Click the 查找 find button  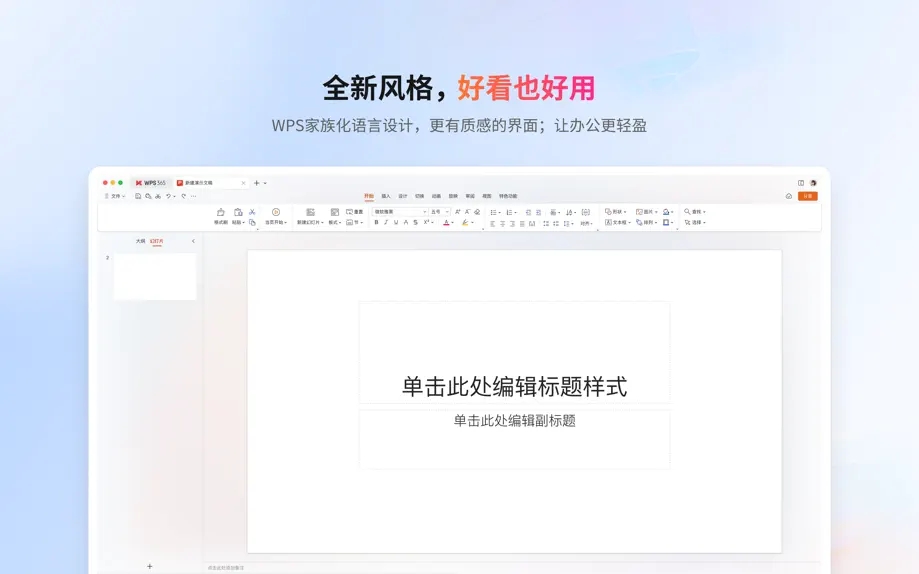coord(695,212)
